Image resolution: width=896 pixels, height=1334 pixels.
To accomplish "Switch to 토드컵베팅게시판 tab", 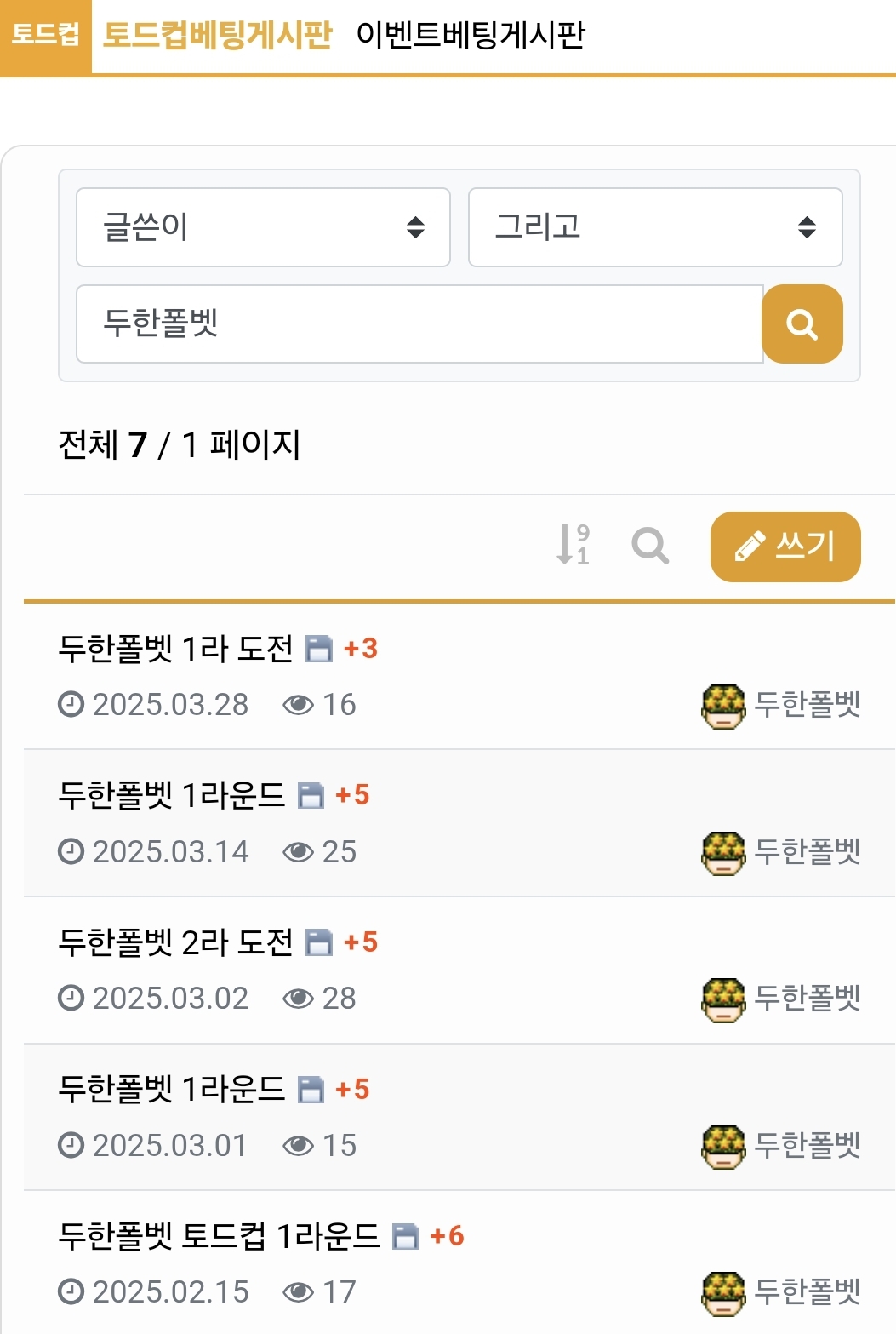I will (217, 35).
